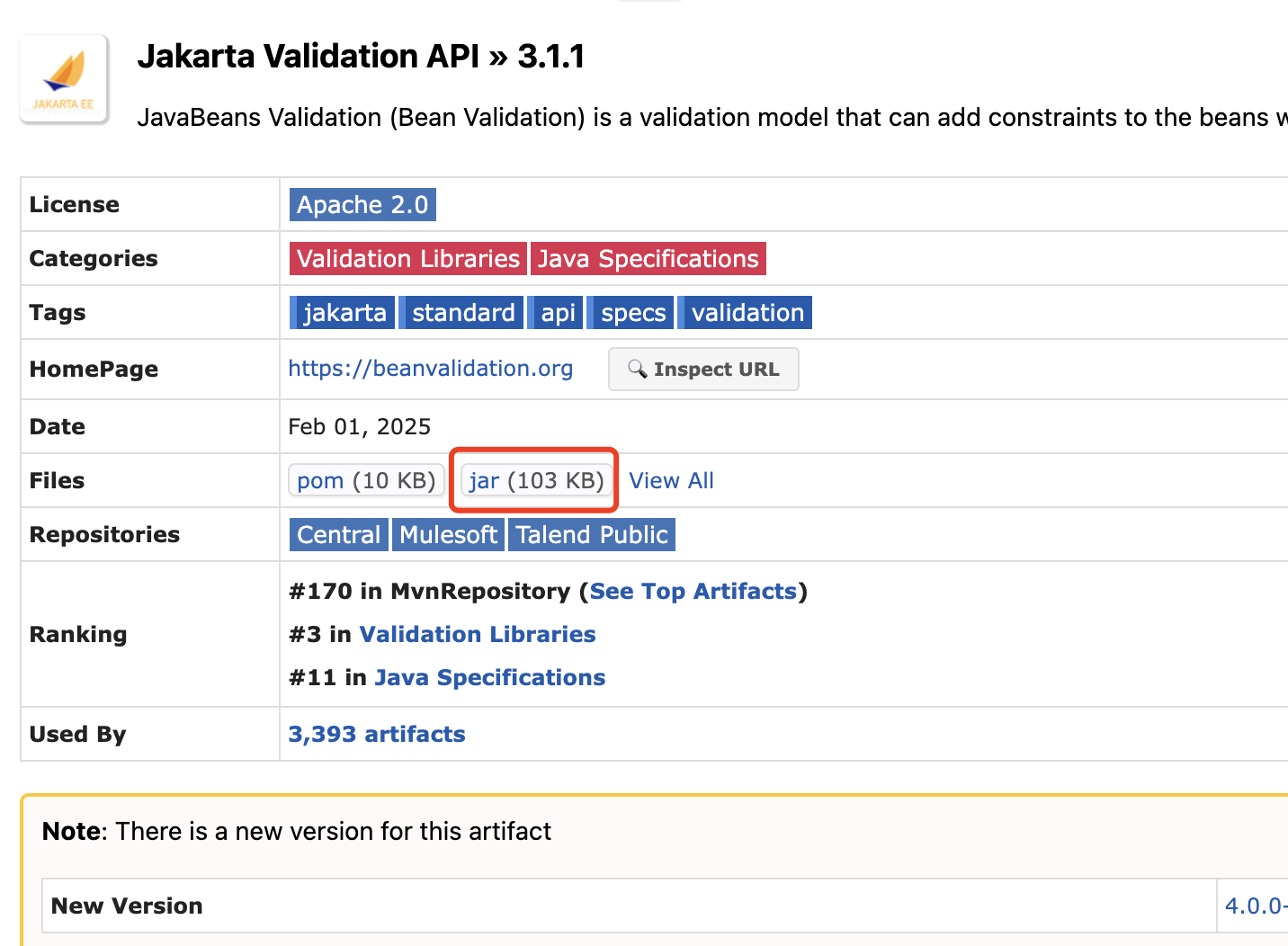Click the Used By row label
The width and height of the screenshot is (1288, 946).
coord(77,735)
